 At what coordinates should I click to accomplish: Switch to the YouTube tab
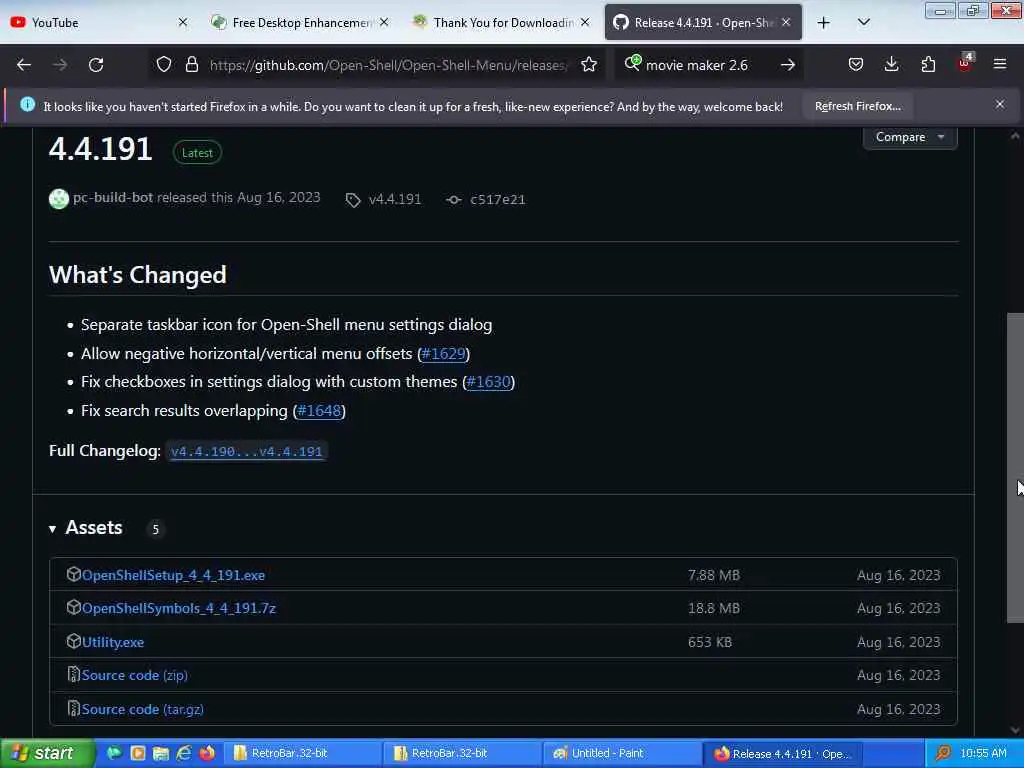pos(100,22)
